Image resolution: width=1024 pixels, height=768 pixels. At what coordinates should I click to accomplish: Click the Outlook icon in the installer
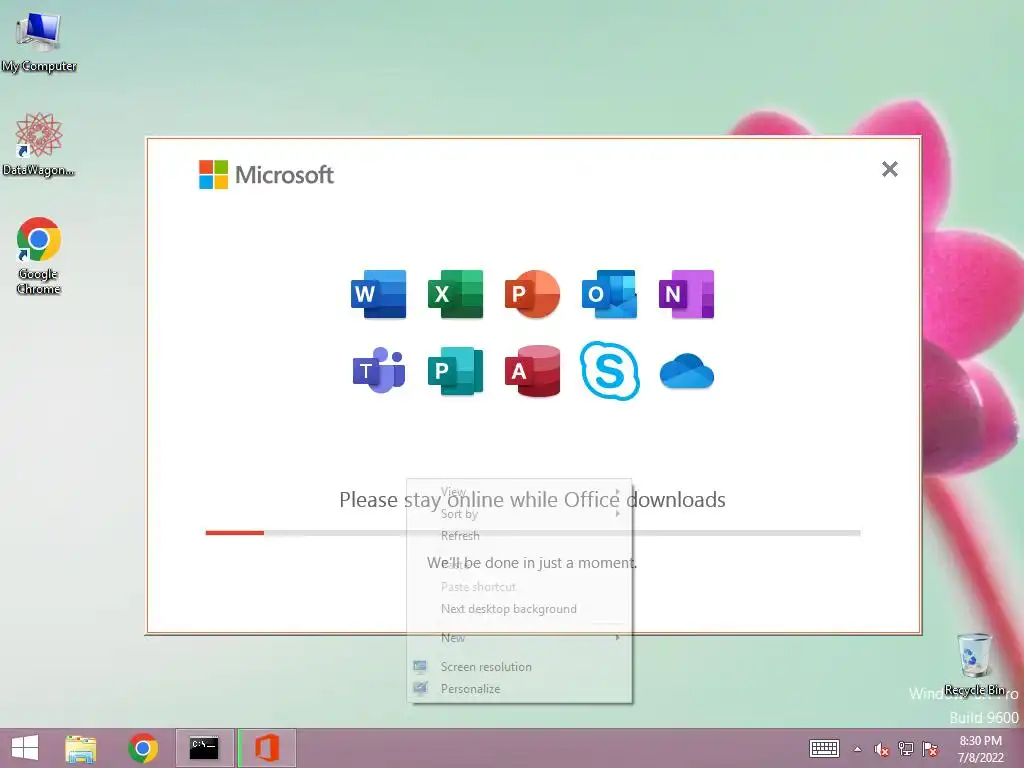tap(609, 294)
